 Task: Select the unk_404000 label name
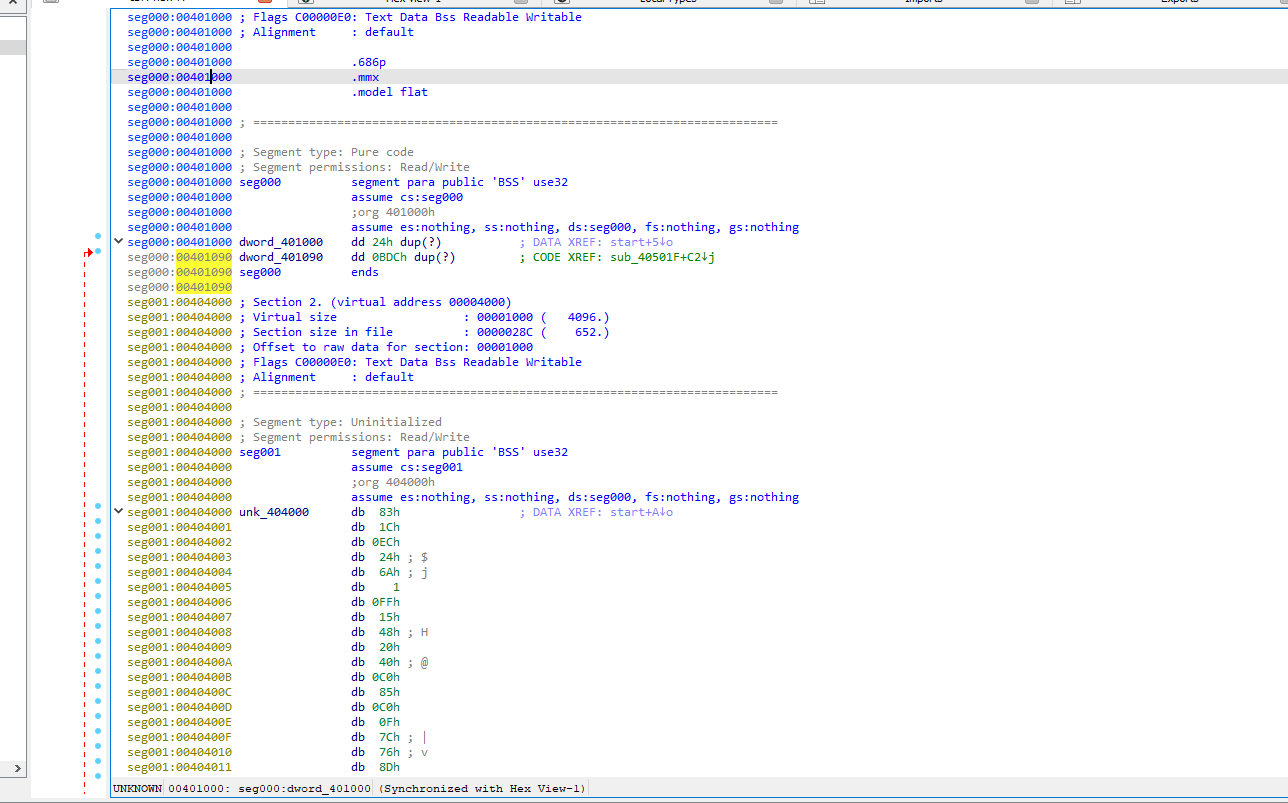(274, 512)
